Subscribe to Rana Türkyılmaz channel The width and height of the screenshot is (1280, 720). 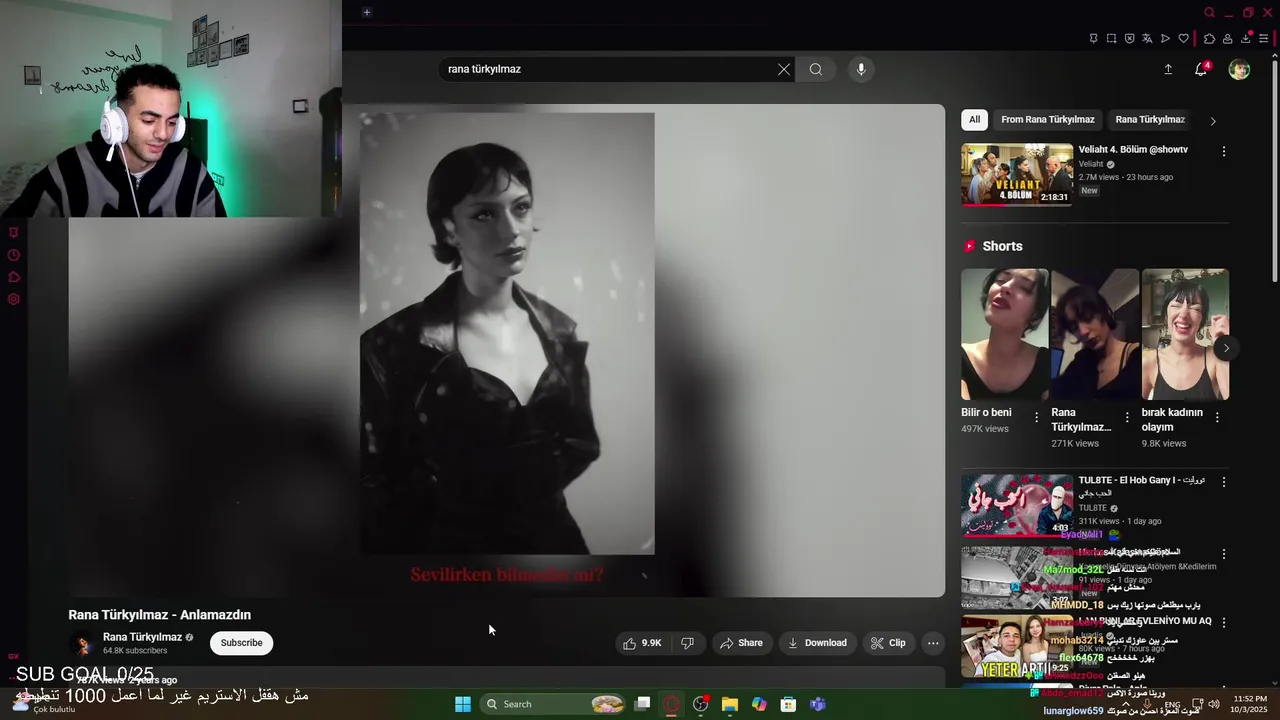click(x=241, y=643)
